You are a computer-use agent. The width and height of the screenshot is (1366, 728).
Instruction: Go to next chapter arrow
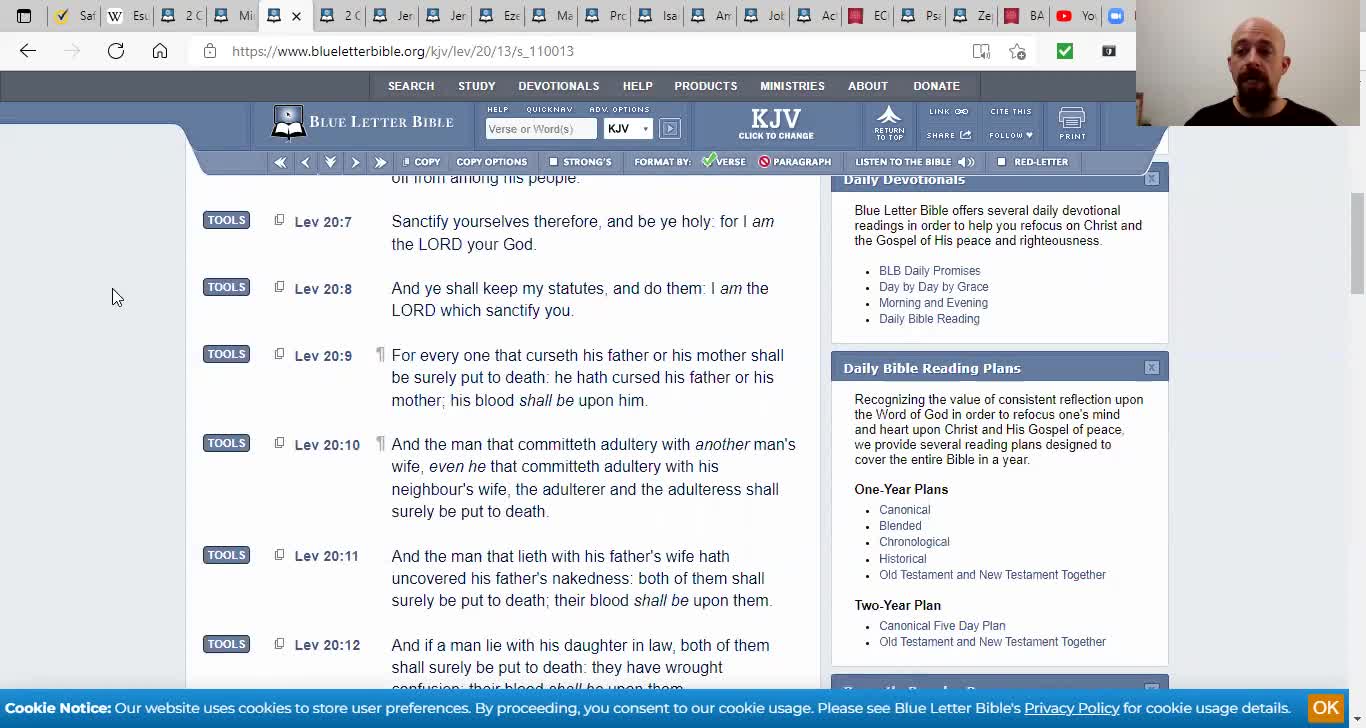point(355,162)
